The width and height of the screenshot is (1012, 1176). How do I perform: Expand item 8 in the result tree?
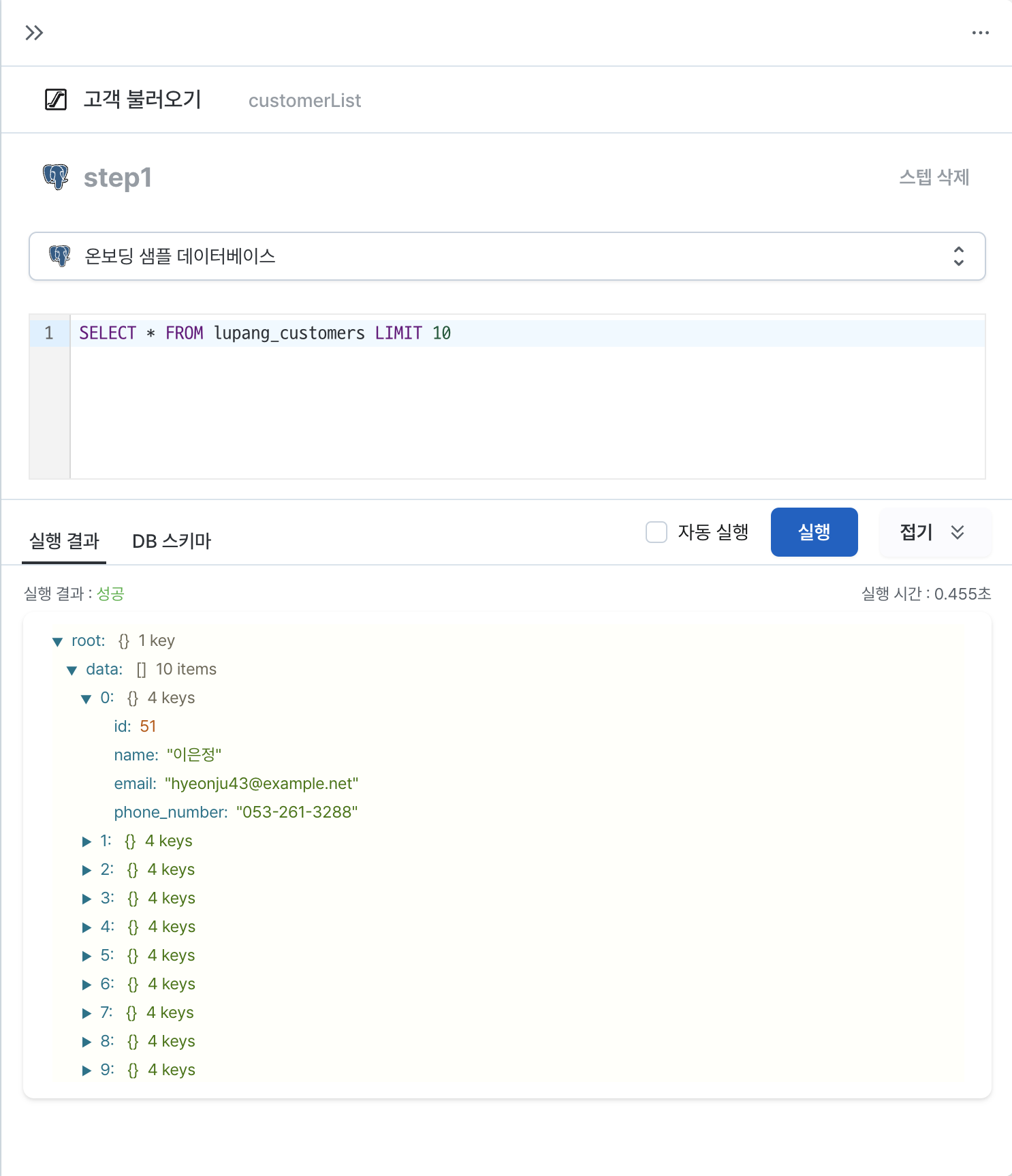86,1042
